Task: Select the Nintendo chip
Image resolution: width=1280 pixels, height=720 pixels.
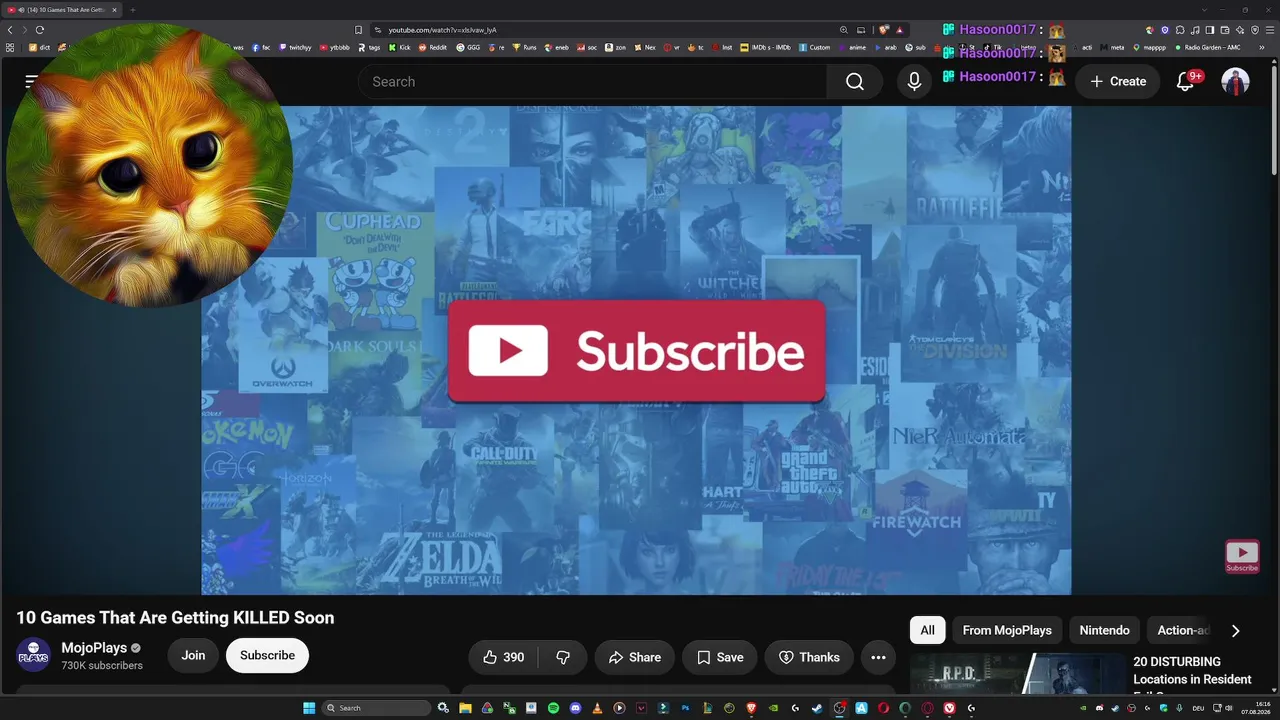Action: tap(1104, 630)
